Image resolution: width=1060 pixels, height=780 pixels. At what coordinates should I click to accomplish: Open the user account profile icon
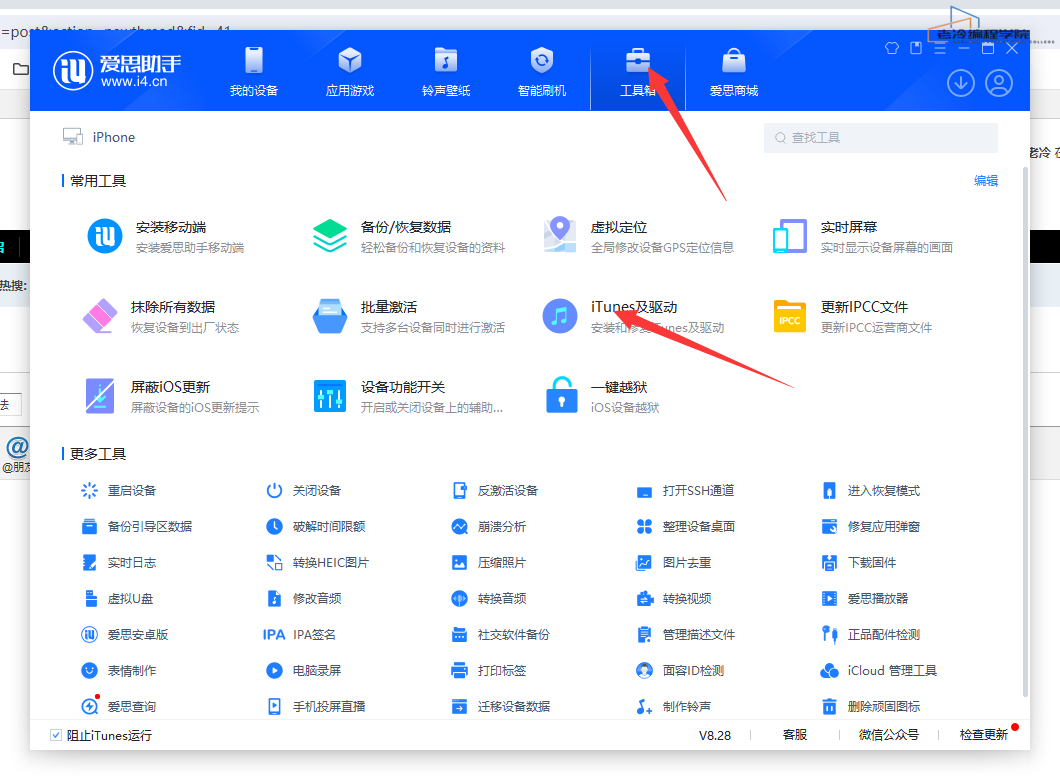coord(998,83)
